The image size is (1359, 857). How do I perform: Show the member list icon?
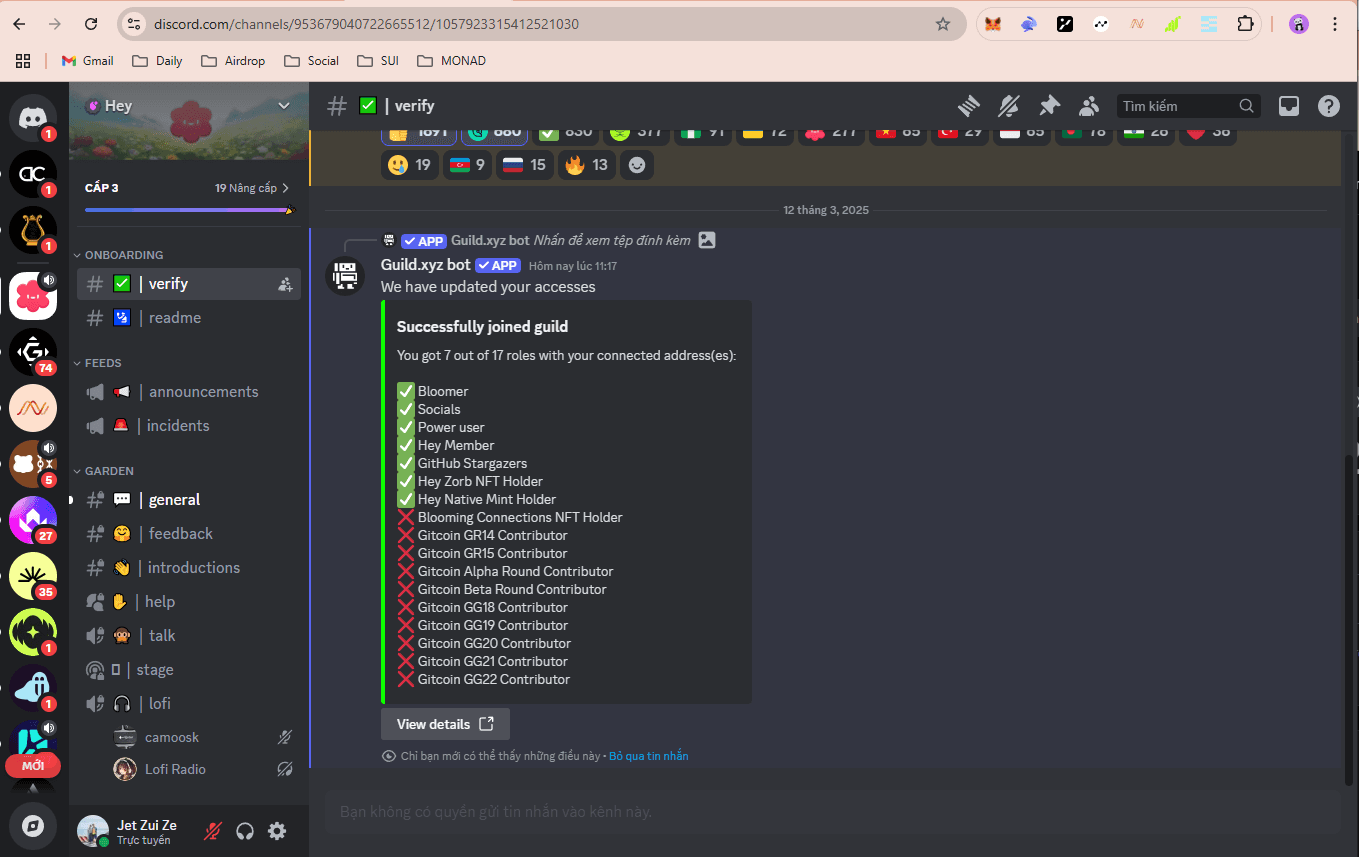click(1089, 106)
